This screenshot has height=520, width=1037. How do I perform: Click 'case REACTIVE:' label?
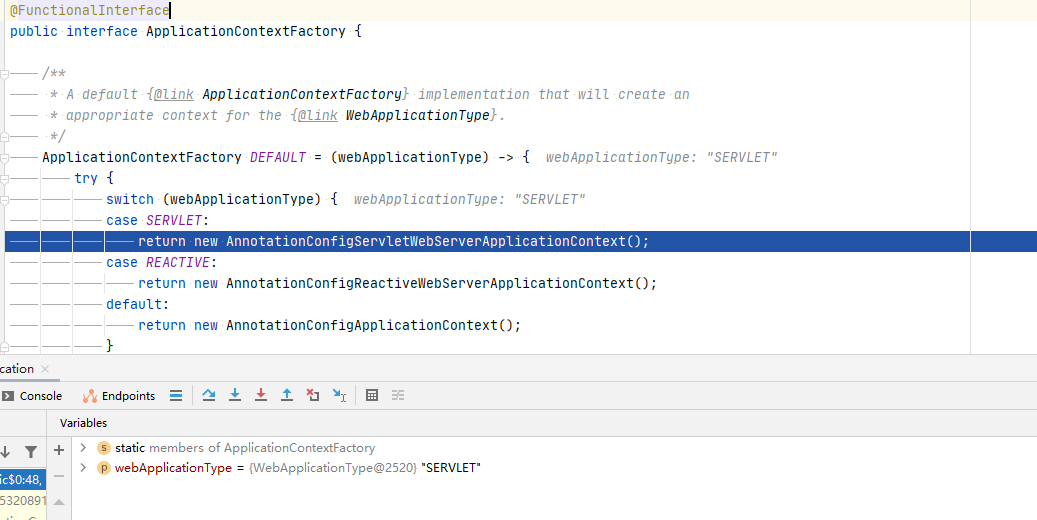pyautogui.click(x=161, y=262)
